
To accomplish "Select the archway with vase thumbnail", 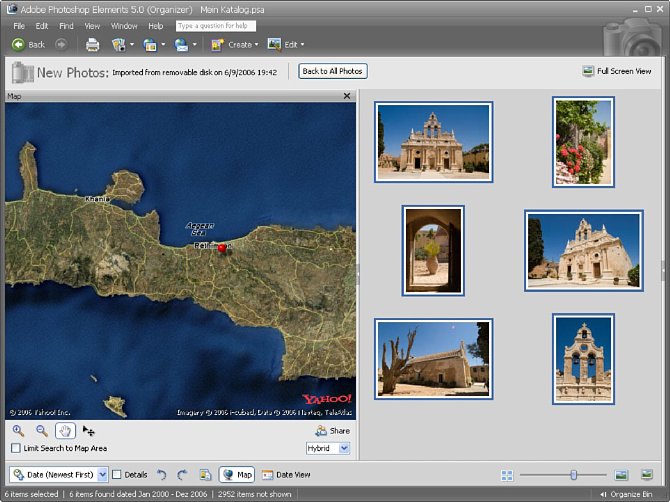I will [x=433, y=250].
